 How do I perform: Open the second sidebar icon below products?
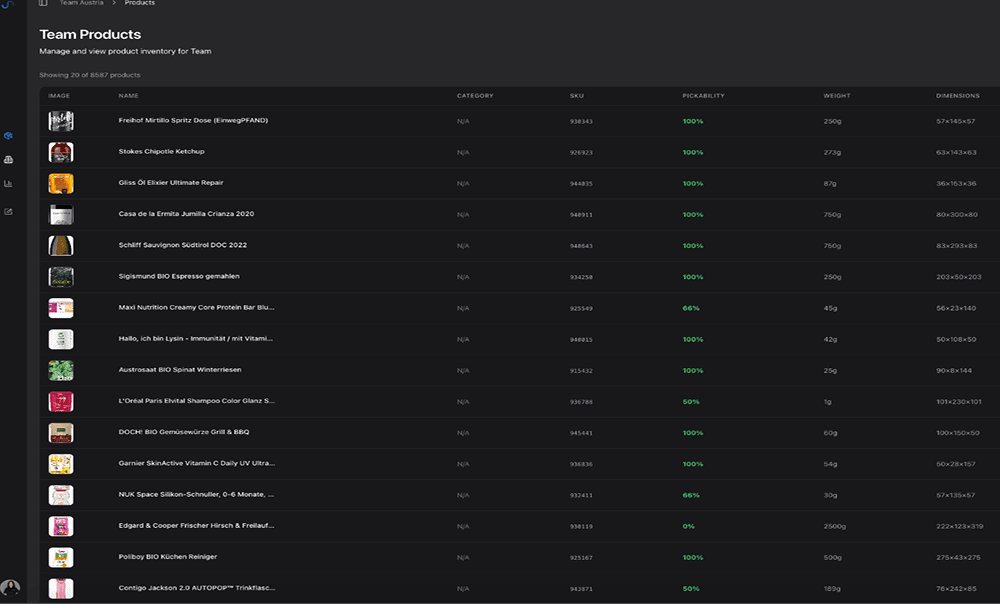click(9, 160)
